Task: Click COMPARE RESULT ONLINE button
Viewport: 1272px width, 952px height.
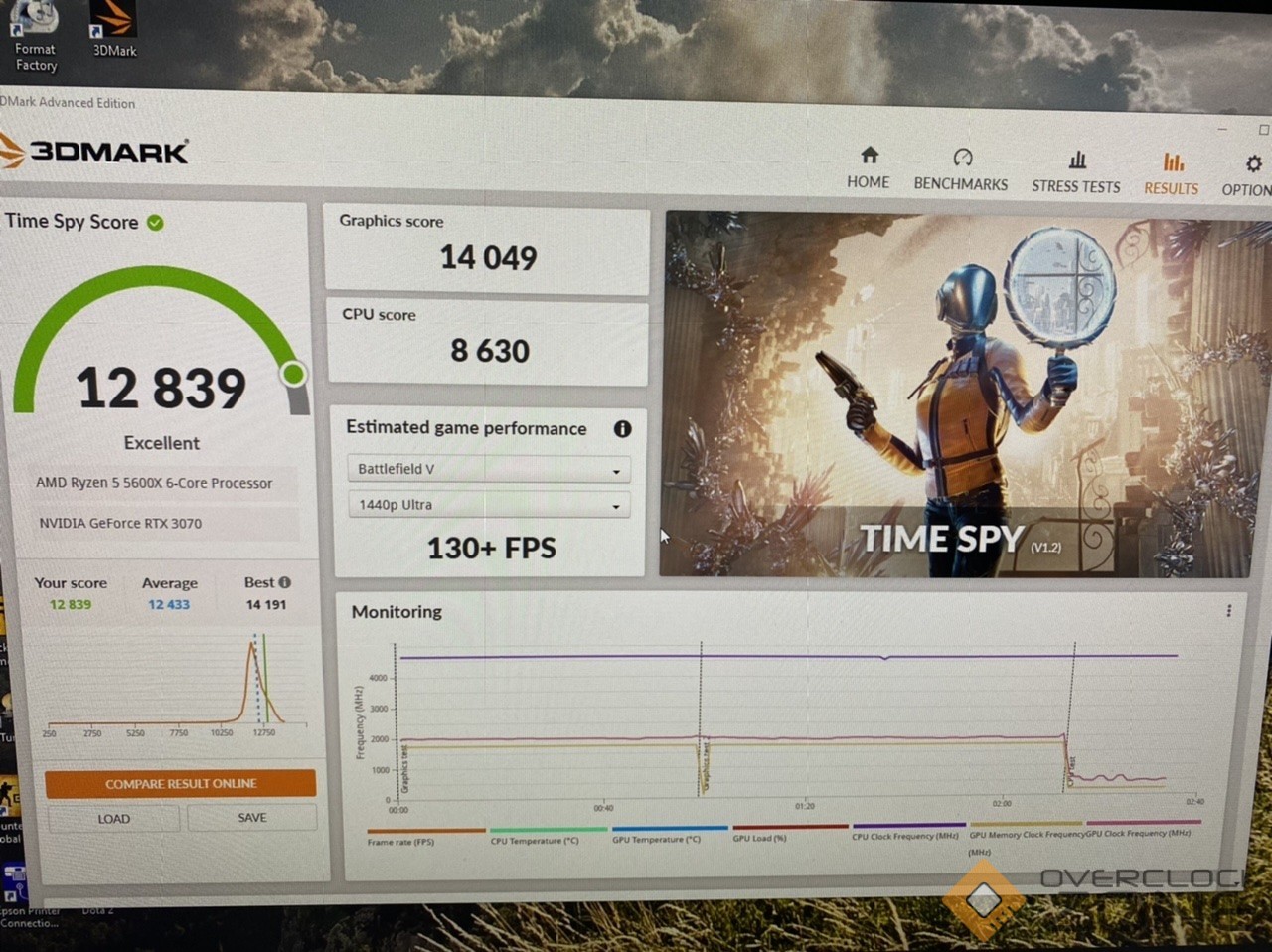Action: tap(181, 784)
